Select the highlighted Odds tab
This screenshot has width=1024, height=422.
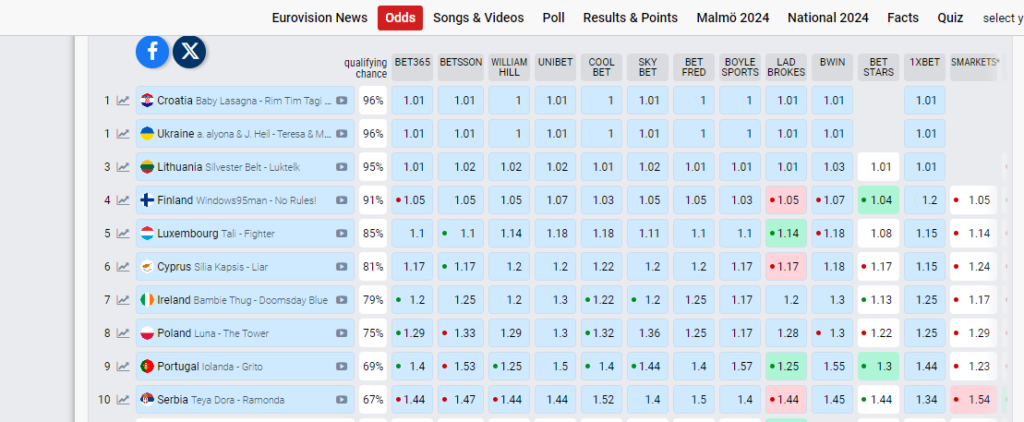(400, 17)
